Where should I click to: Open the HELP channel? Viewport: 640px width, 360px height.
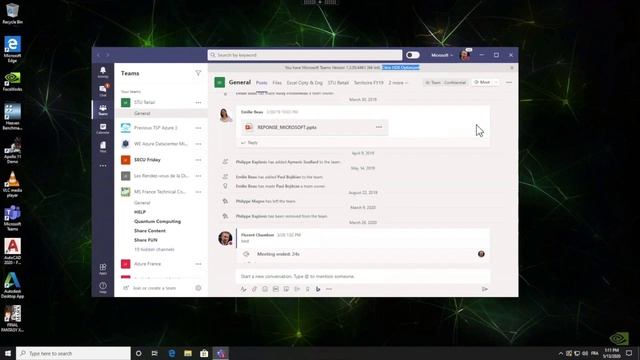[140, 212]
